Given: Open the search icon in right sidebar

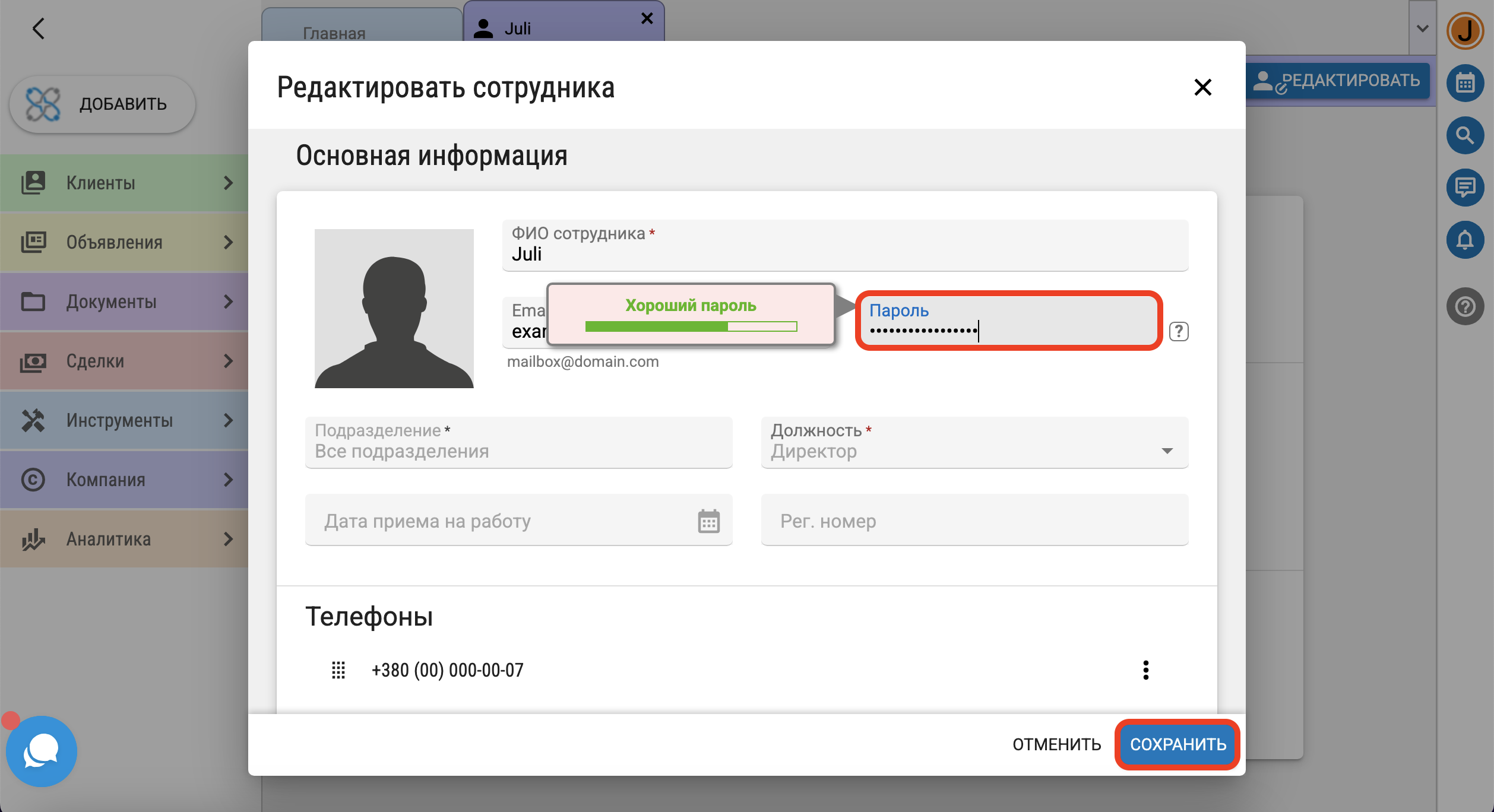Looking at the screenshot, I should pyautogui.click(x=1465, y=135).
